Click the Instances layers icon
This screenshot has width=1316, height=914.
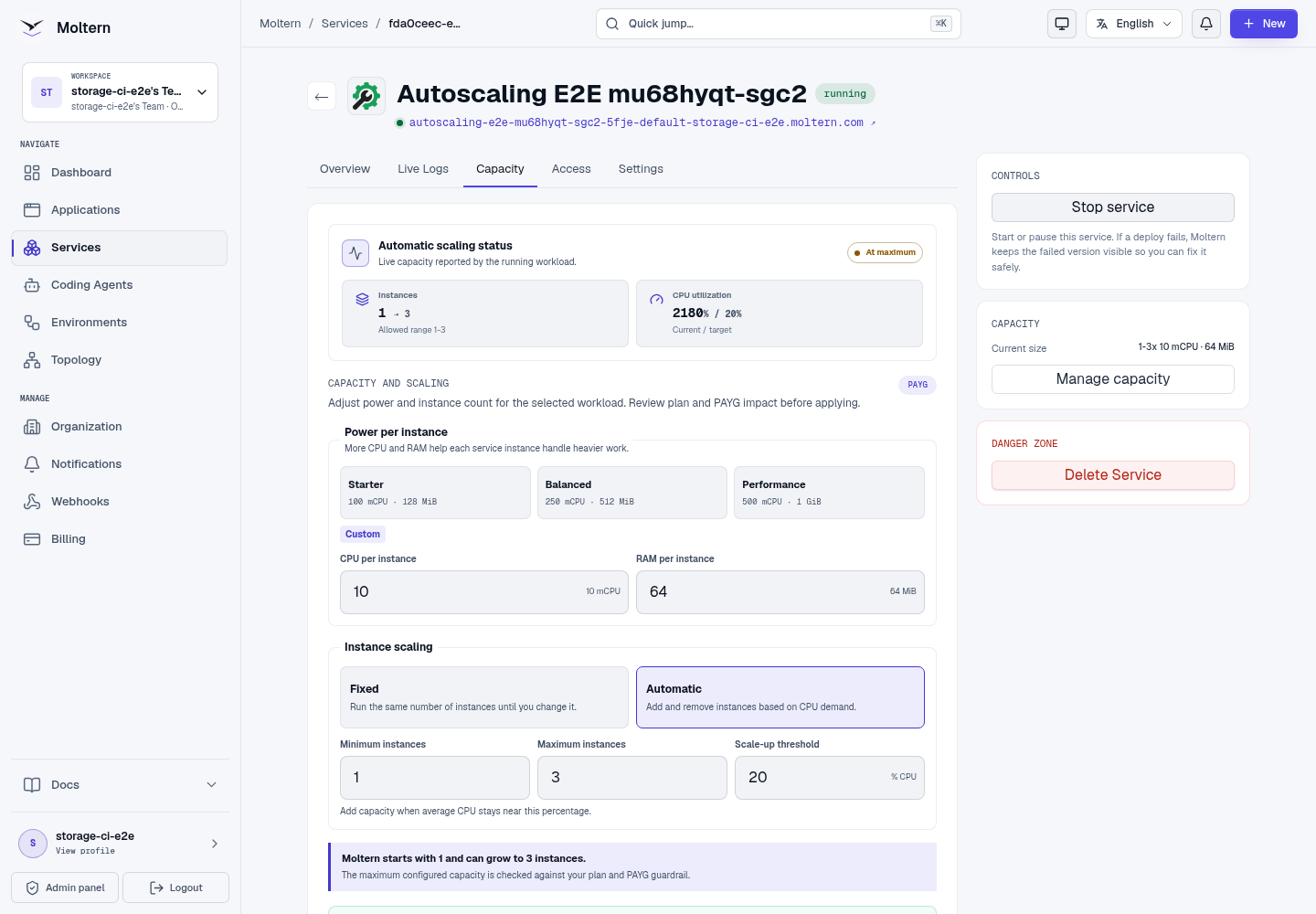point(363,299)
